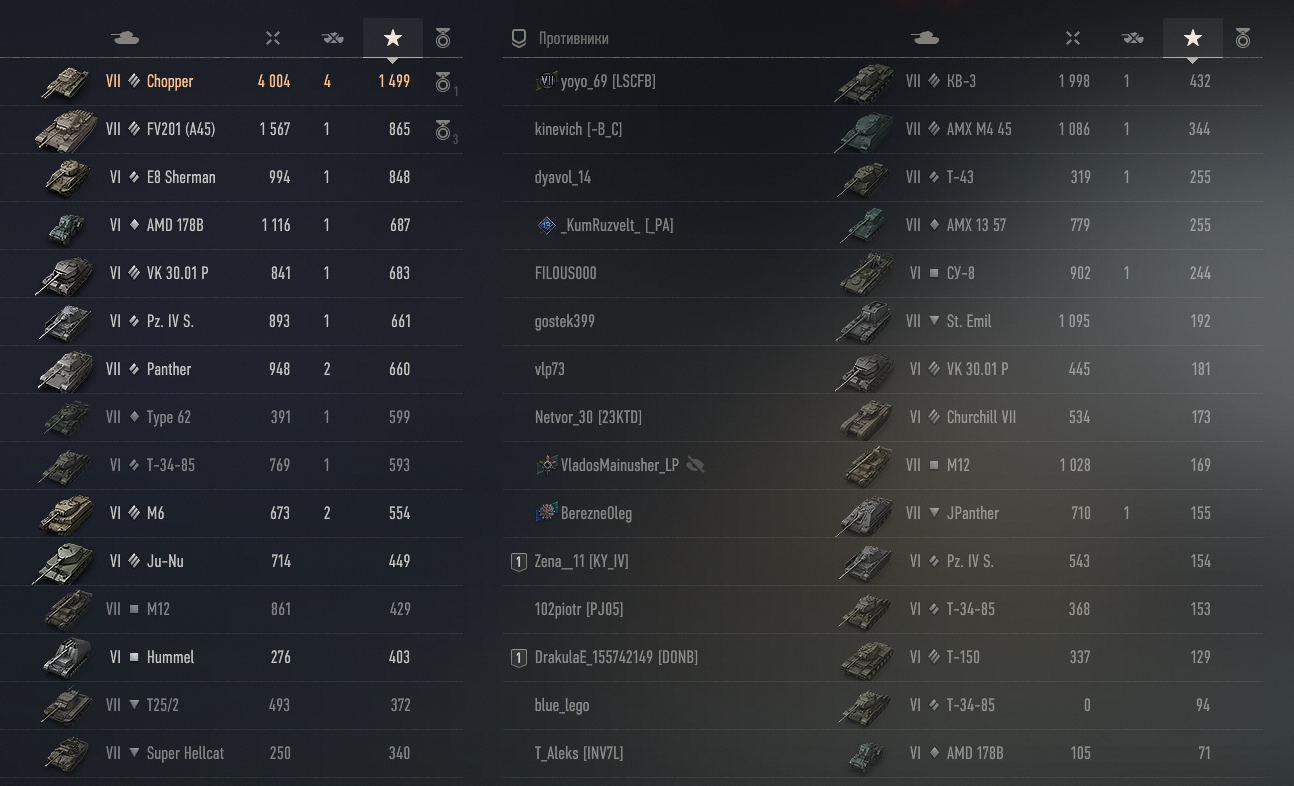The width and height of the screenshot is (1294, 786).
Task: Sort enemies by kills column icon
Action: 1132,38
